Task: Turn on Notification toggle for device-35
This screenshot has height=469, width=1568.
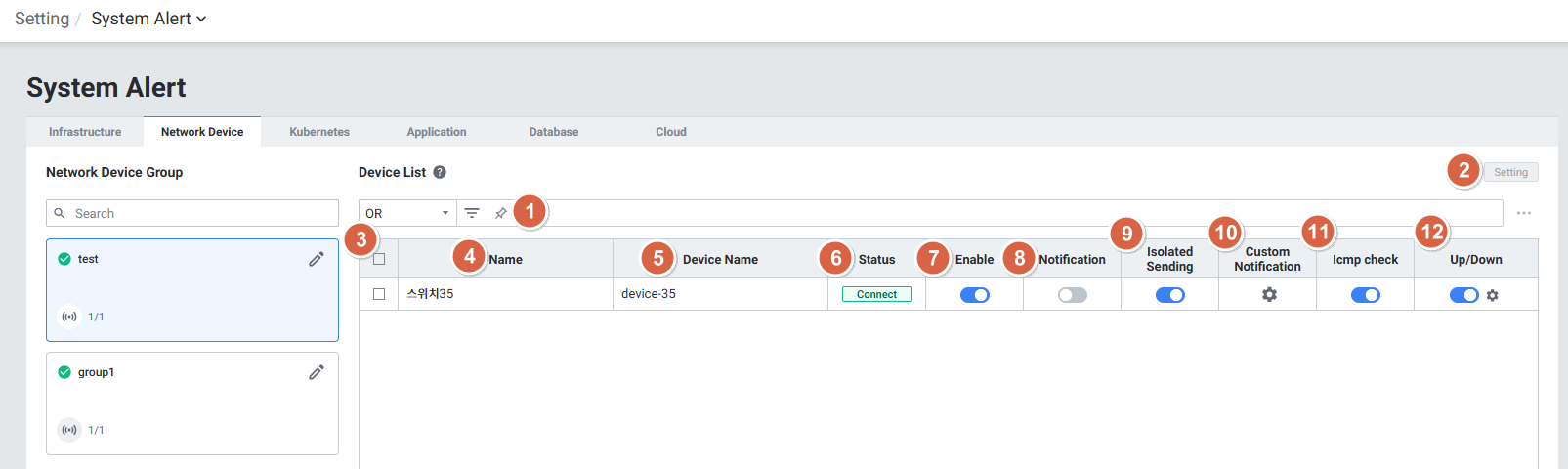Action: coord(1072,295)
